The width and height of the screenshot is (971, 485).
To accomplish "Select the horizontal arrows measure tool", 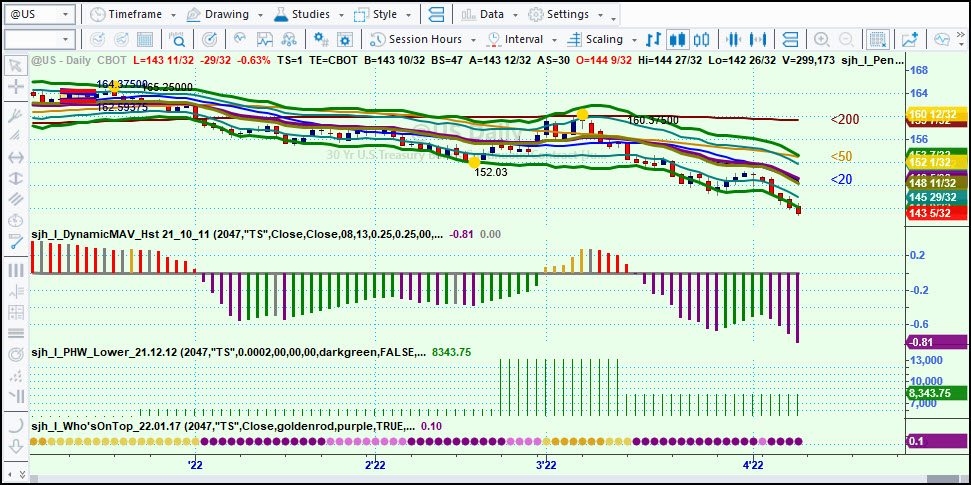I will click(x=16, y=157).
